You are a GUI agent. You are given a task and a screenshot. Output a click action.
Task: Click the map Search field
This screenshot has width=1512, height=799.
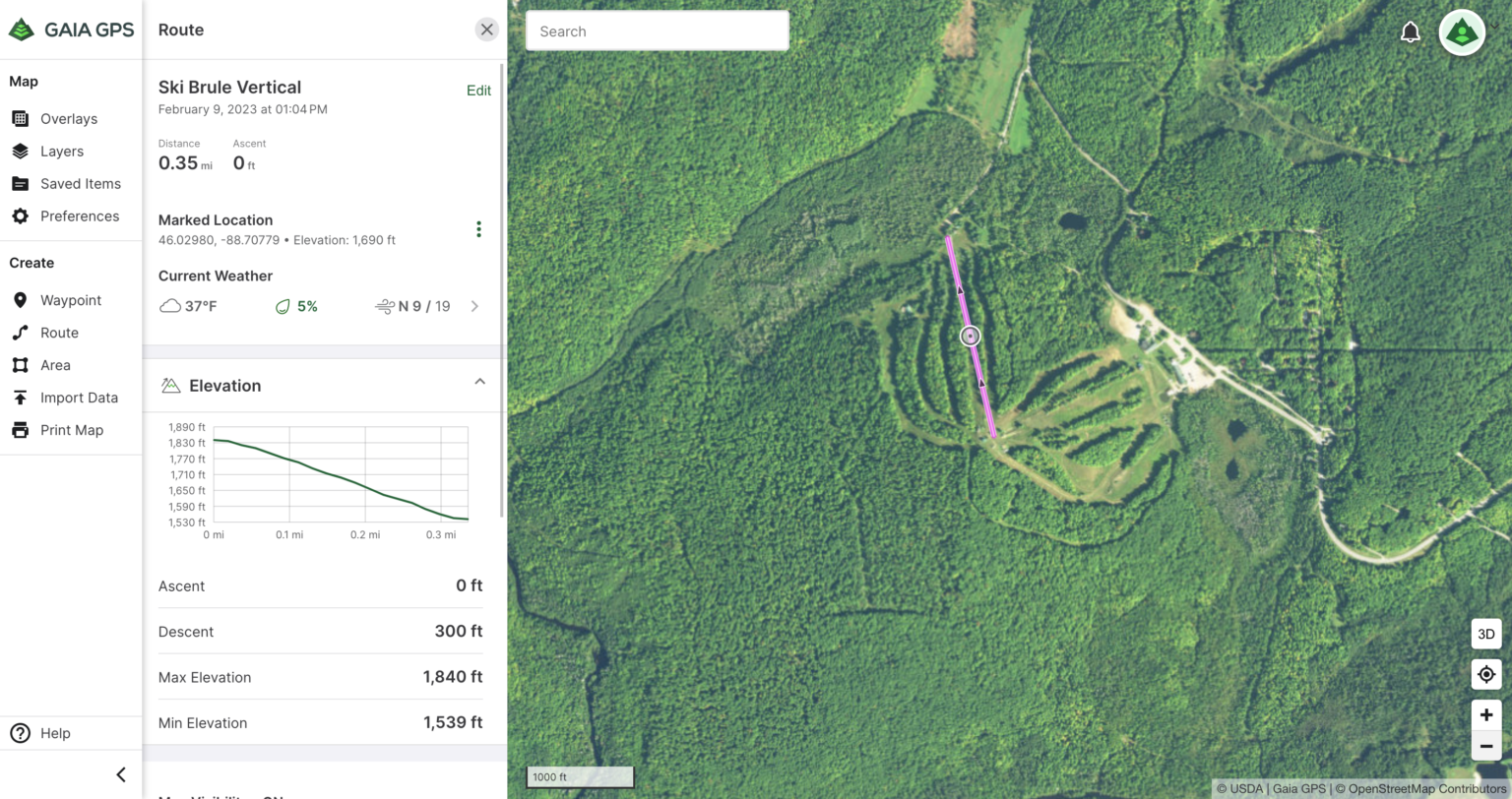[x=658, y=31]
